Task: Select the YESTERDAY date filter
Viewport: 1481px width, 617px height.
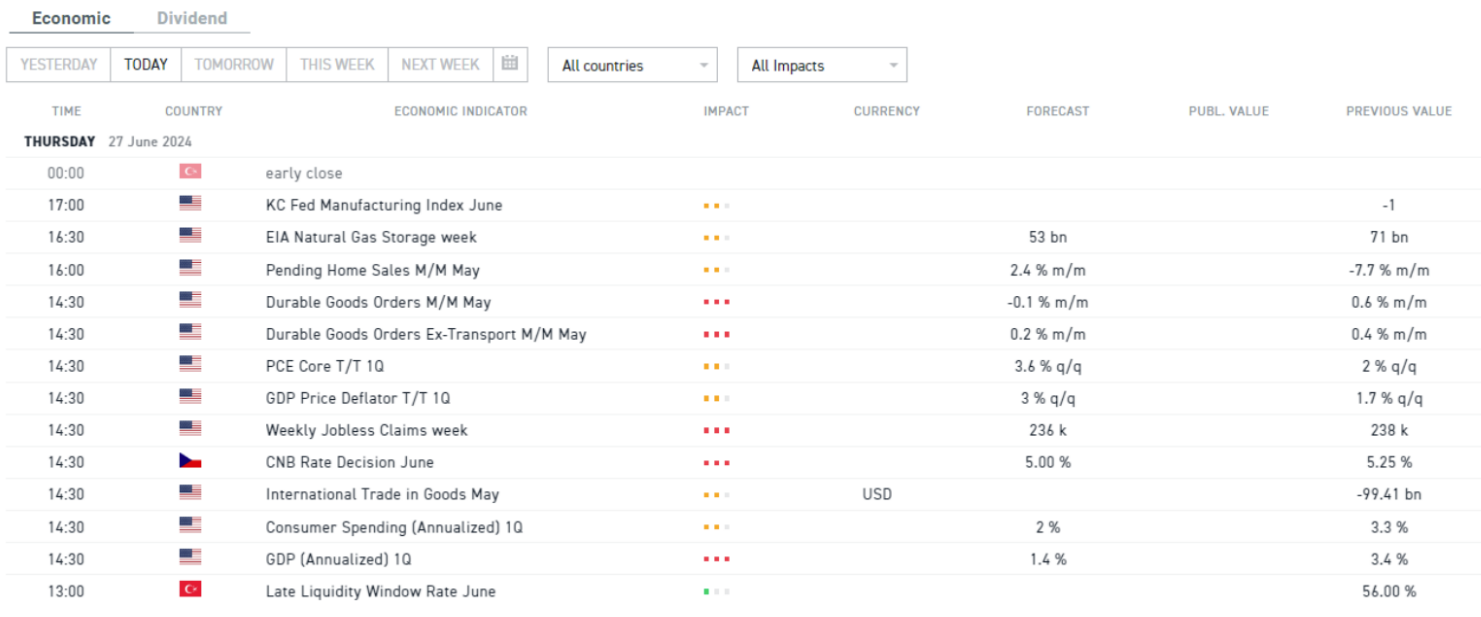Action: (x=59, y=65)
